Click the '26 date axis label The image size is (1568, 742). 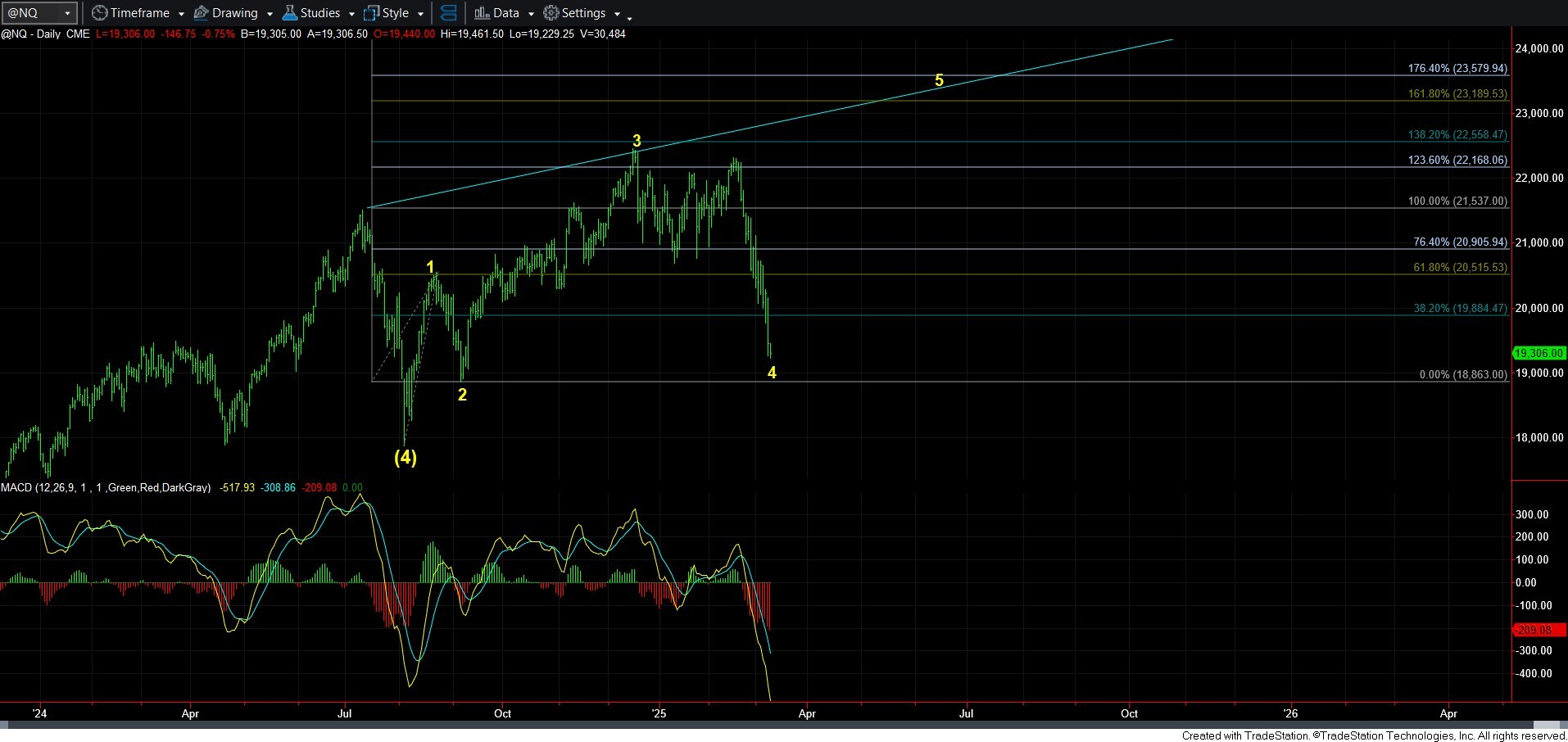coord(1289,713)
